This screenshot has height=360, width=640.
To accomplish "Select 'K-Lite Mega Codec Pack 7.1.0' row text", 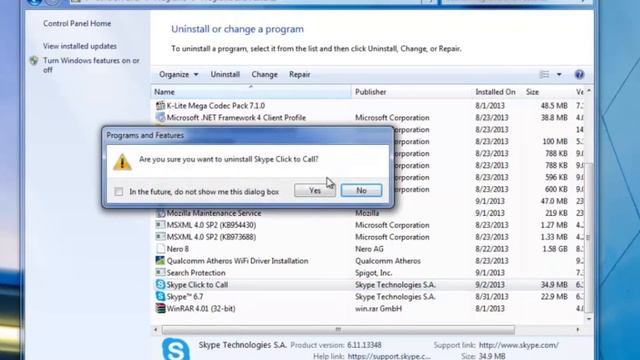I will (216, 106).
